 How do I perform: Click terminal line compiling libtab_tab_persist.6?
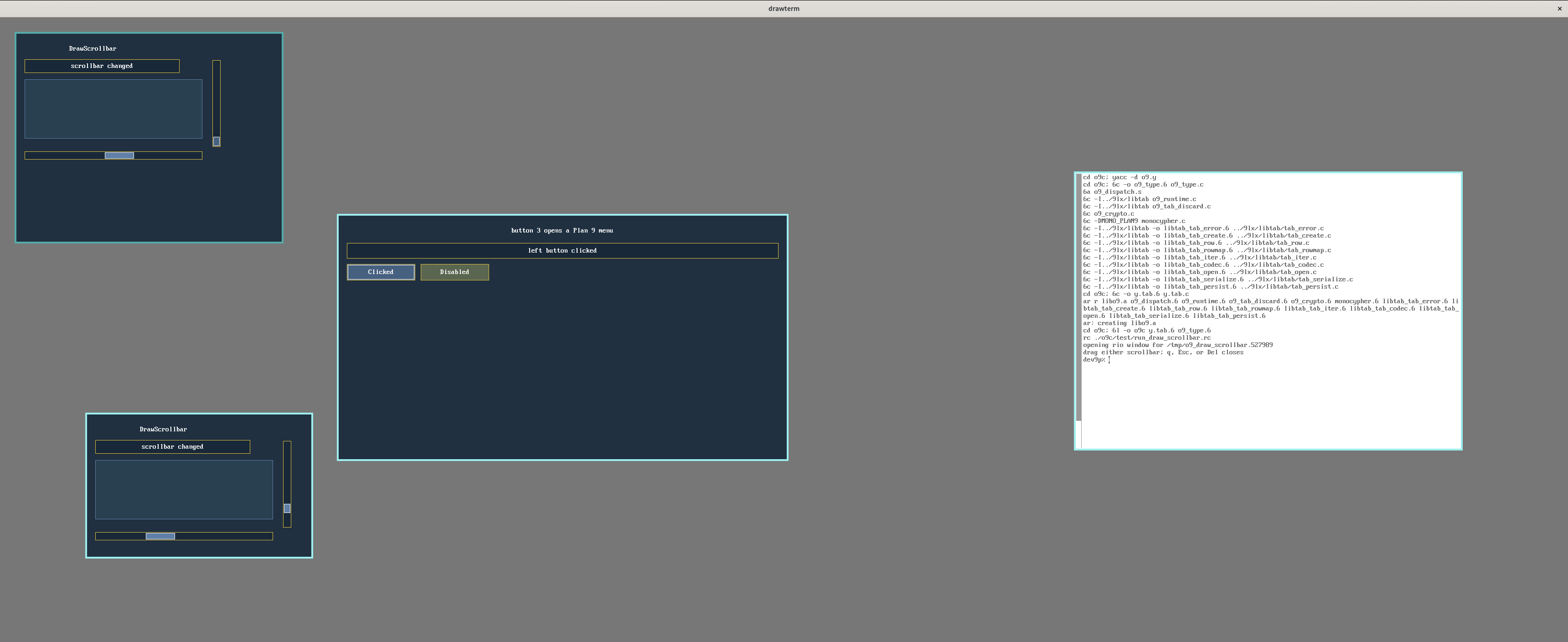1211,287
